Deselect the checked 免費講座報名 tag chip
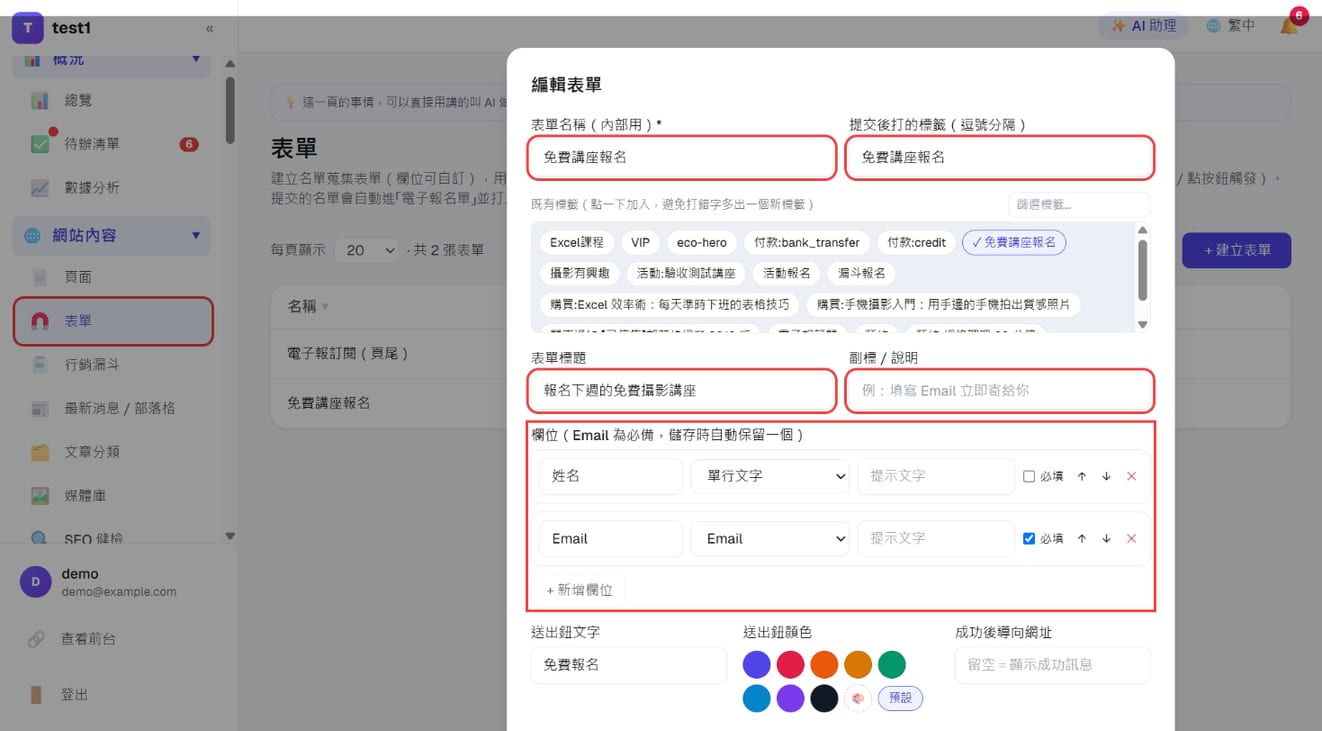 point(1014,243)
